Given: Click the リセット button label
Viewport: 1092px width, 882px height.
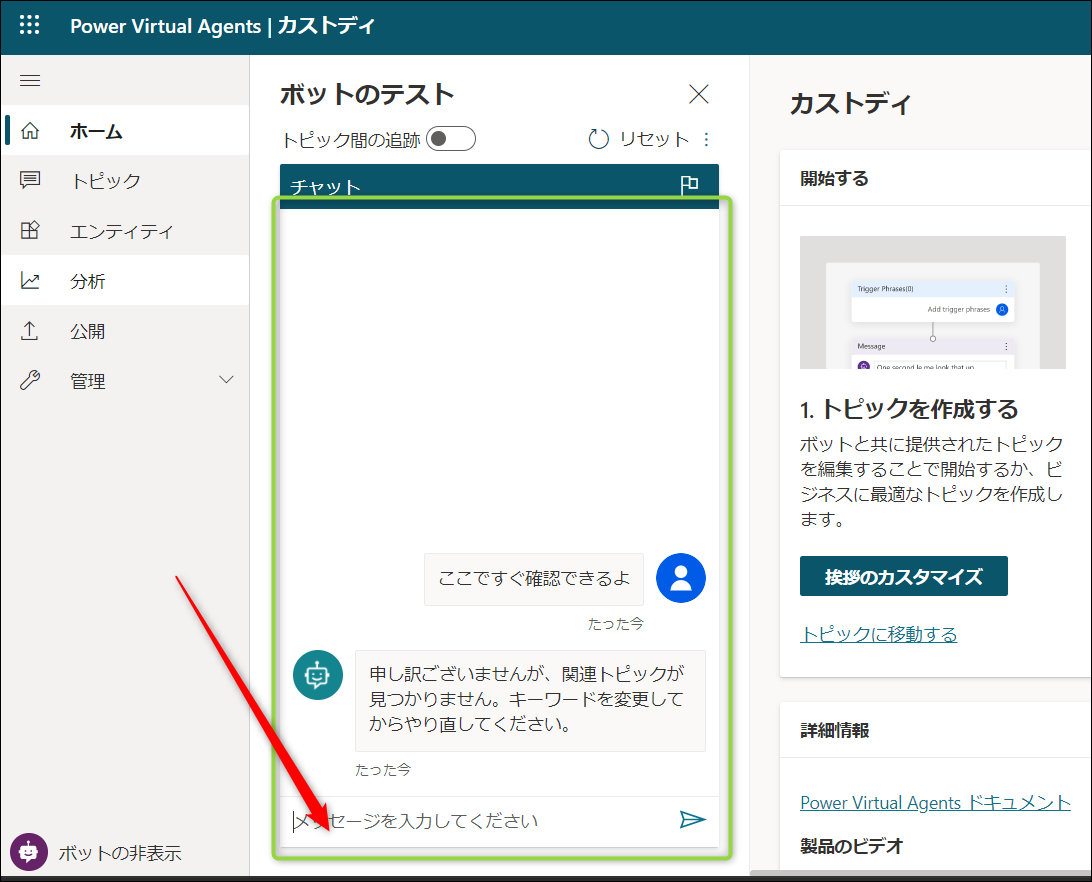Looking at the screenshot, I should [x=654, y=139].
